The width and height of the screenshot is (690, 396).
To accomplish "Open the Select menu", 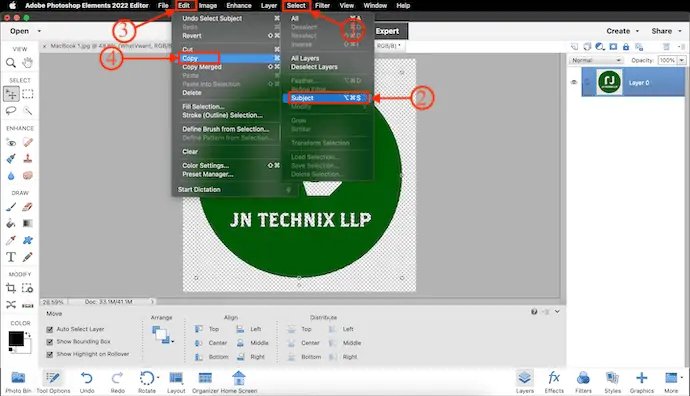I will [x=296, y=5].
